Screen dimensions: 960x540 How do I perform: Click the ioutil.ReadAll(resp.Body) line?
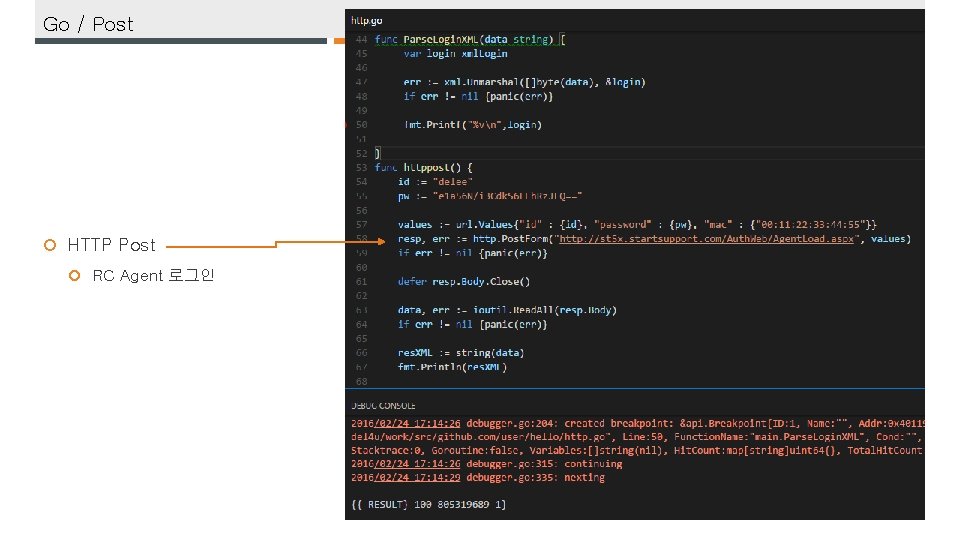click(507, 310)
